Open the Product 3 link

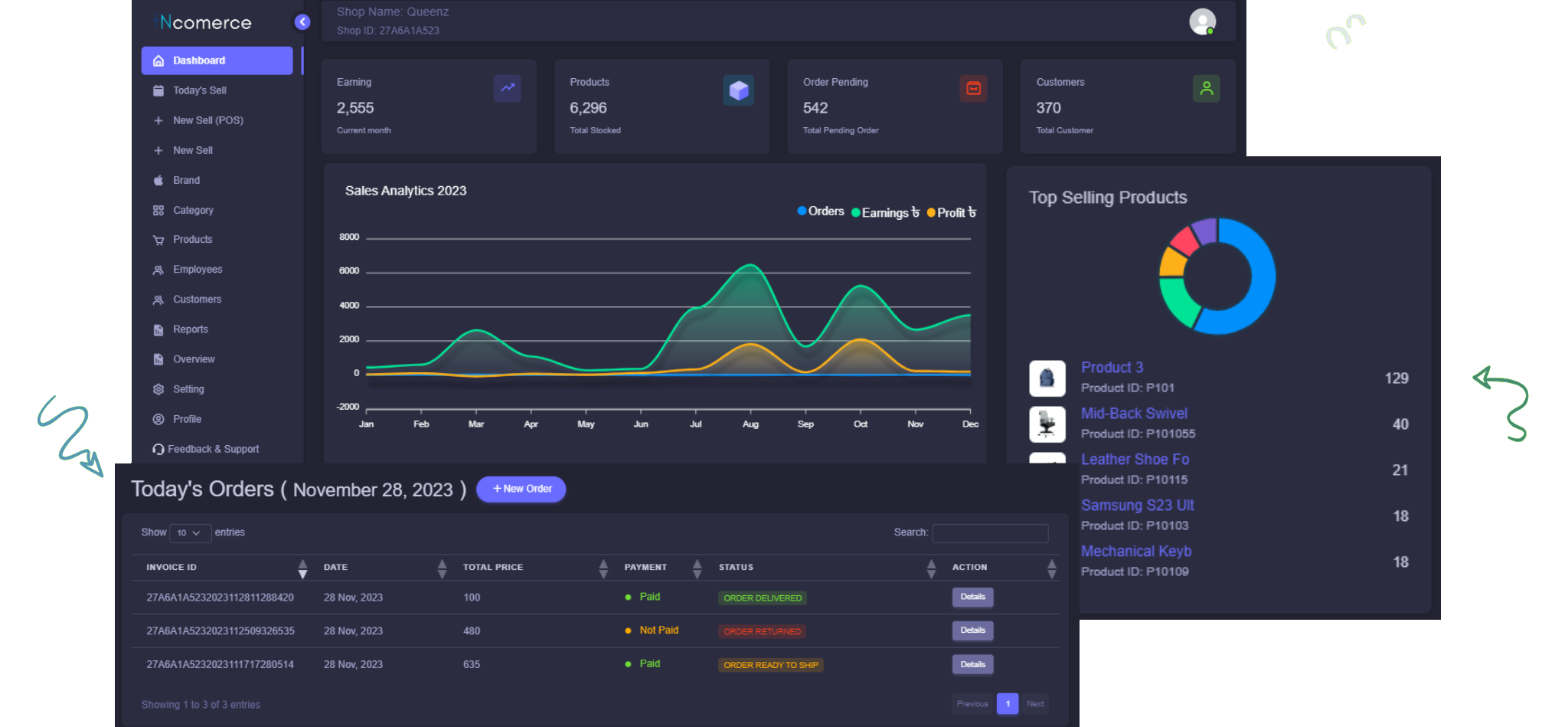(1112, 368)
